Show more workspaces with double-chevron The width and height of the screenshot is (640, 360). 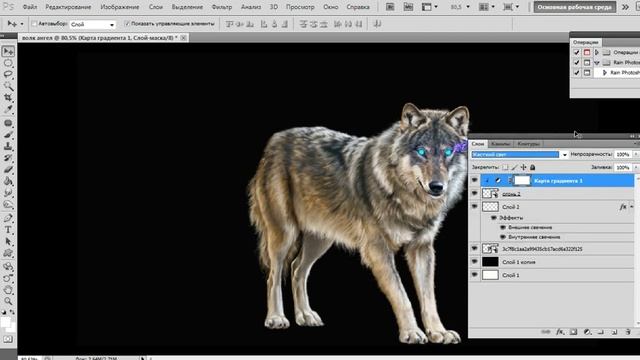[x=625, y=7]
